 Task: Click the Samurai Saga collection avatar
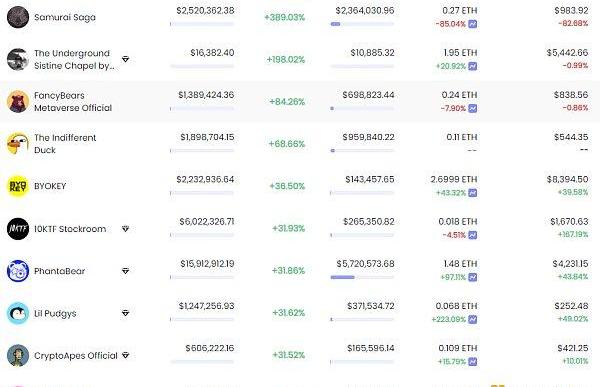(18, 17)
